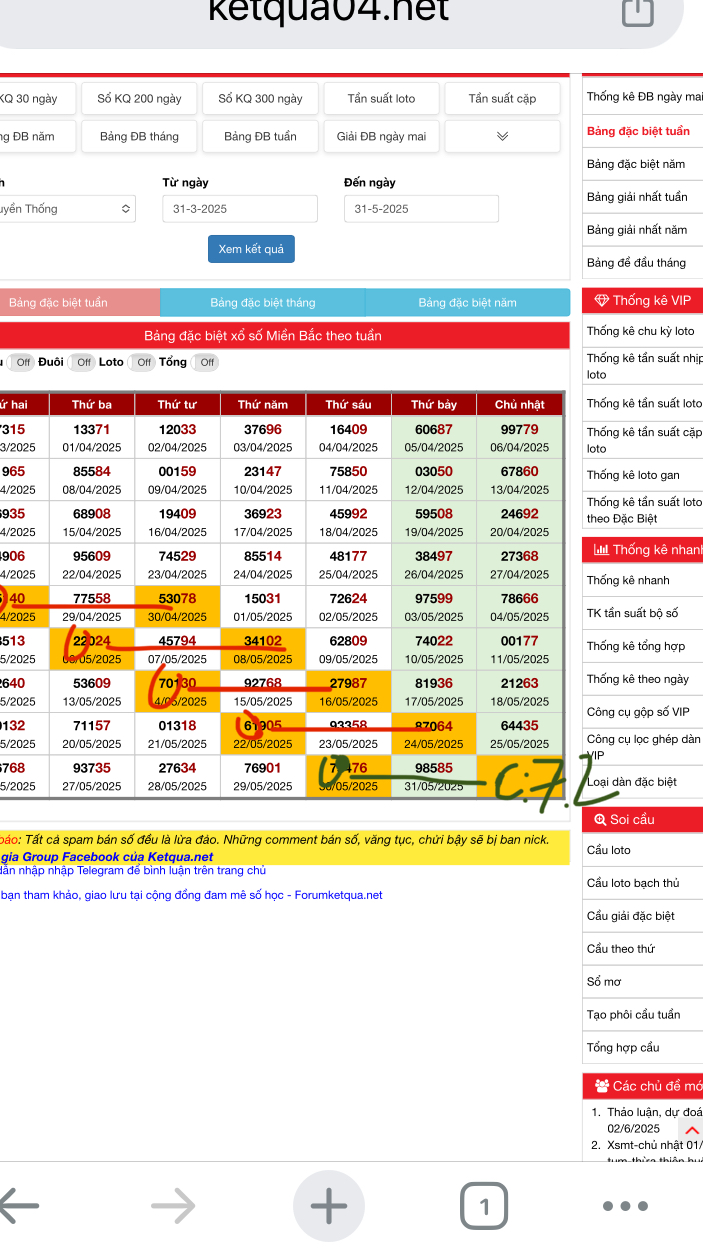
Task: Open a new tab with plus icon
Action: (329, 1206)
